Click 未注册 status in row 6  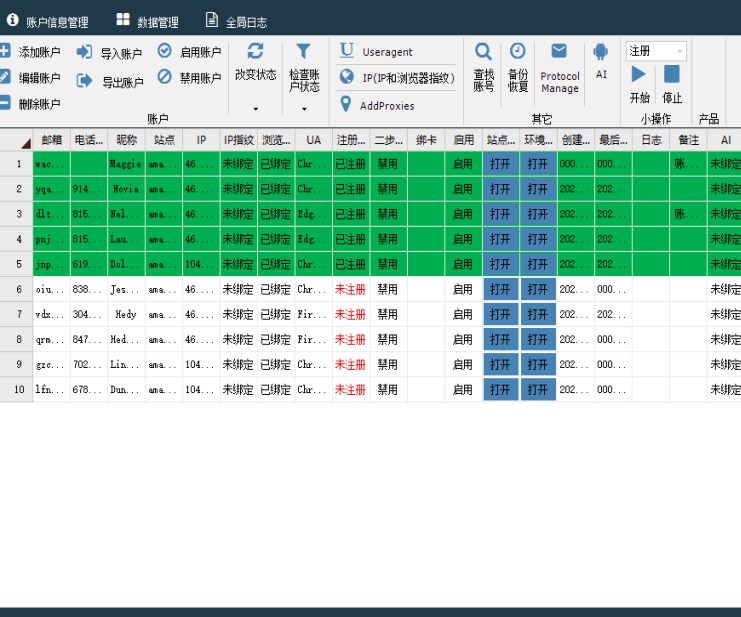(x=350, y=289)
